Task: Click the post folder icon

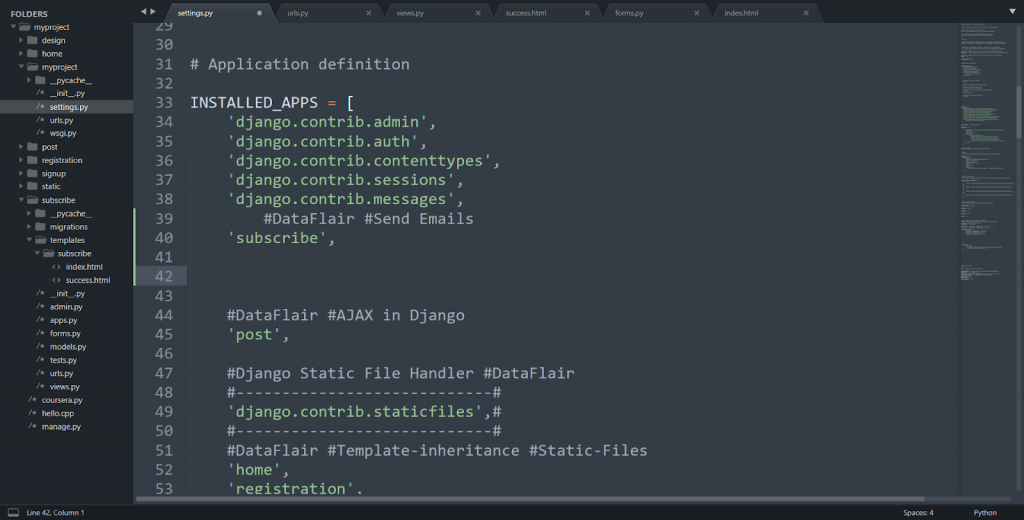Action: (x=32, y=147)
